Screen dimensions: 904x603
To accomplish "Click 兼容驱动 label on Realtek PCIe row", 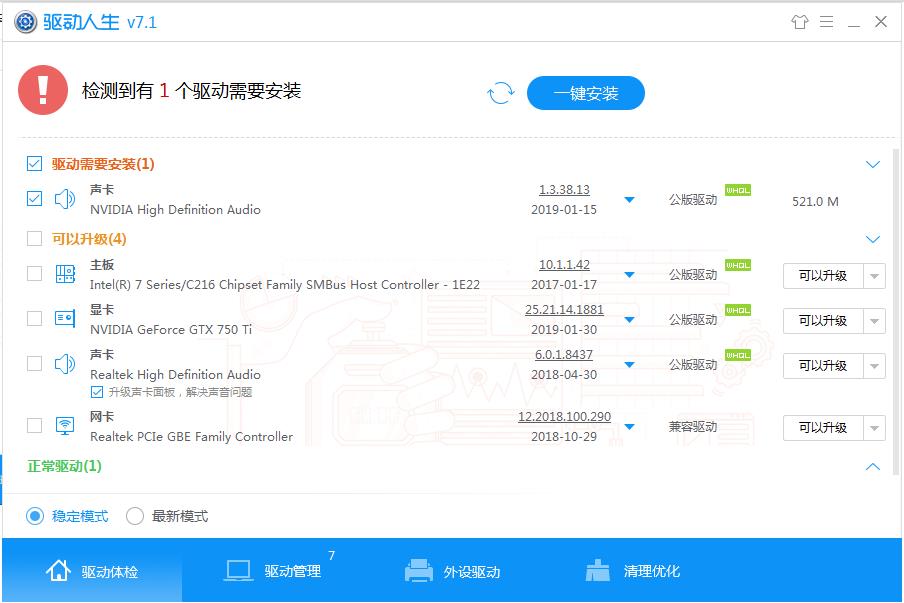I will 693,427.
